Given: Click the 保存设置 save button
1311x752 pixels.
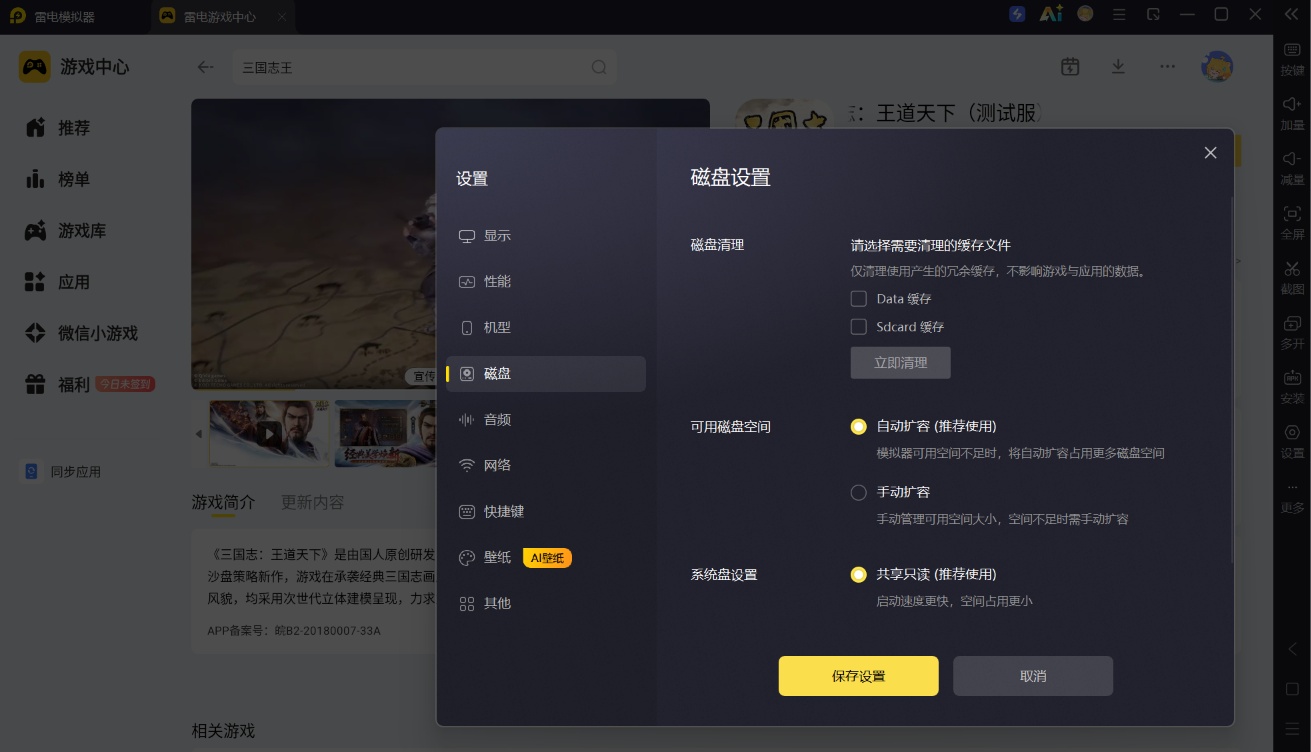Looking at the screenshot, I should (859, 676).
